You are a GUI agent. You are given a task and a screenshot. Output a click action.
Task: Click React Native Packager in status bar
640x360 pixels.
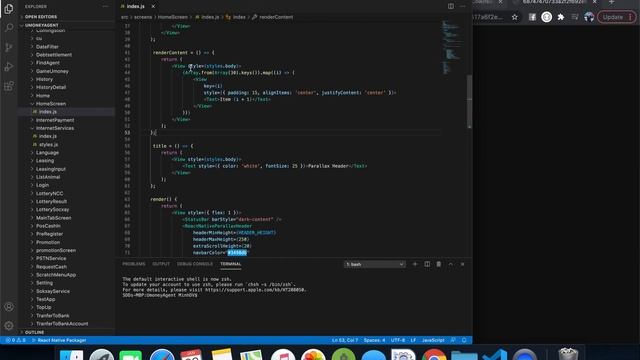tap(59, 340)
